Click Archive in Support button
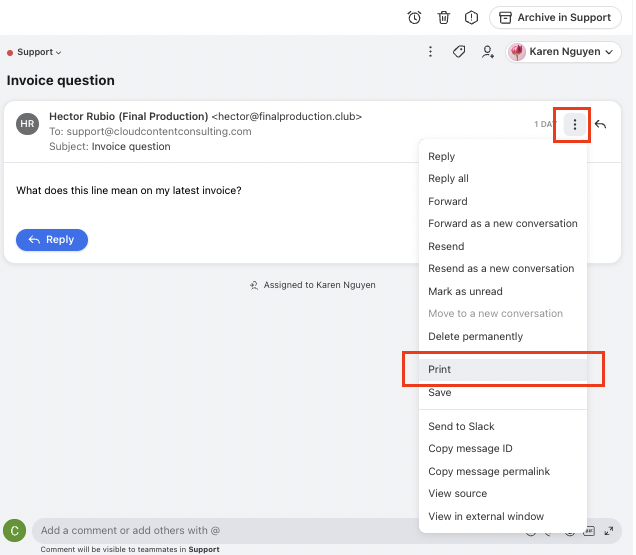 pyautogui.click(x=555, y=17)
